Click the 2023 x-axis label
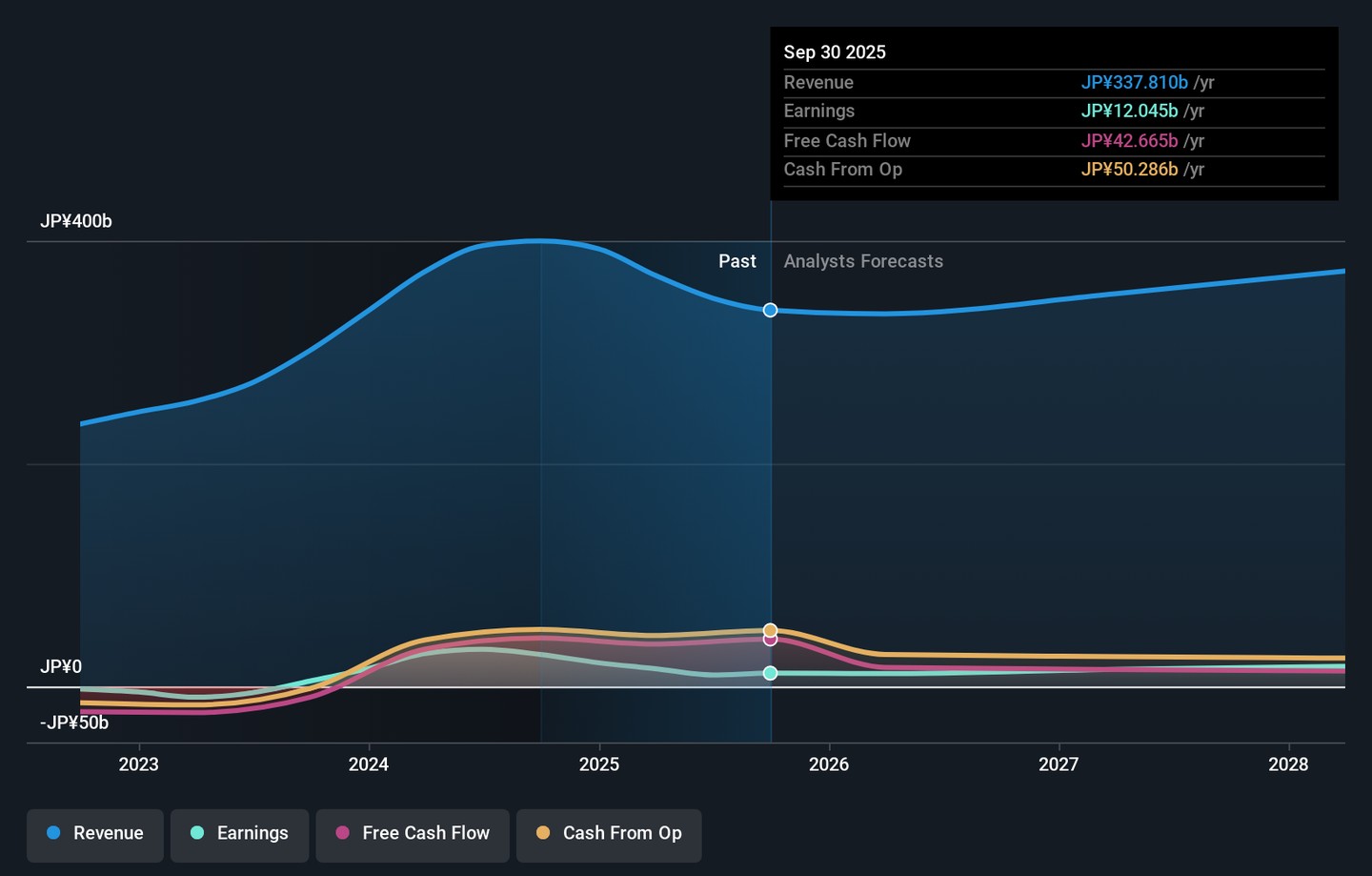The width and height of the screenshot is (1372, 876). 139,764
